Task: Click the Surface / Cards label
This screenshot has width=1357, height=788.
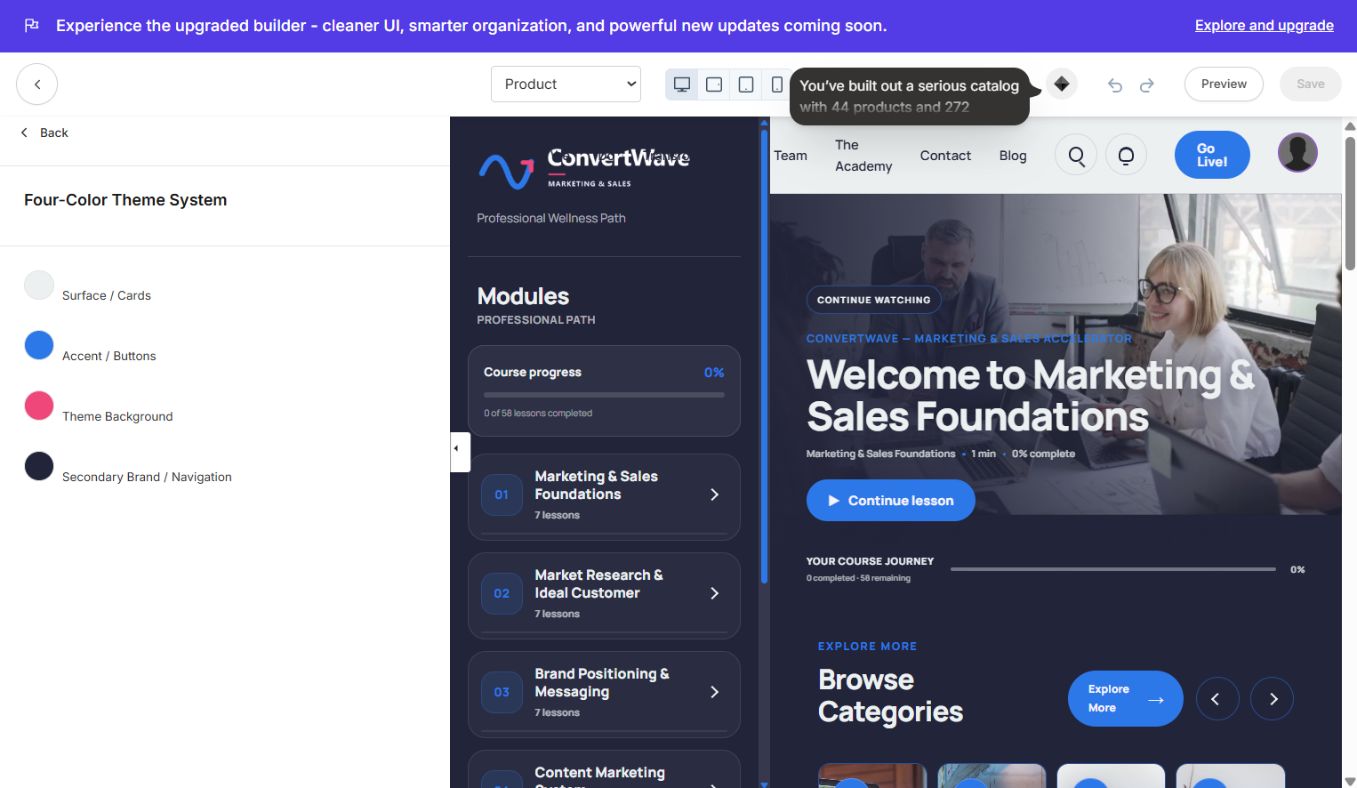Action: click(106, 296)
